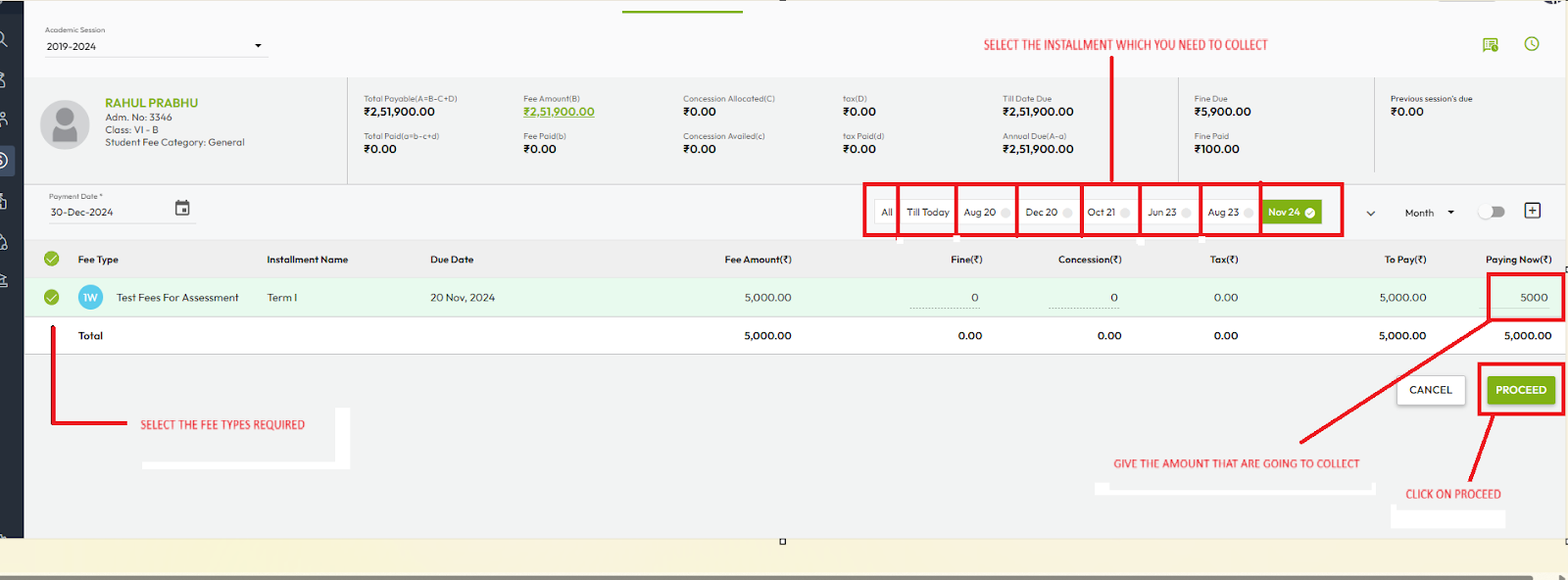Click the plus square add icon
This screenshot has width=1568, height=580.
pyautogui.click(x=1533, y=211)
